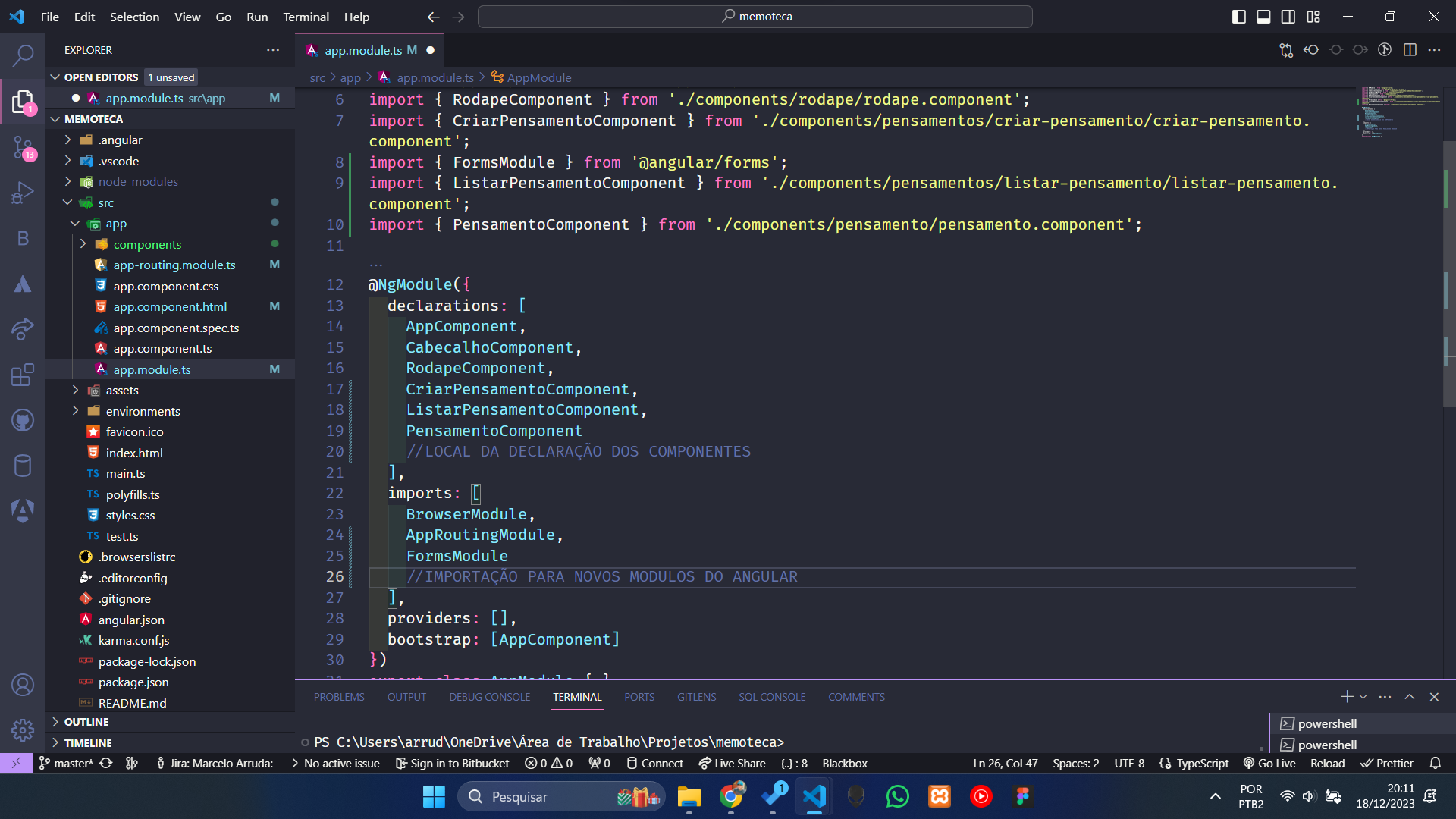Image resolution: width=1456 pixels, height=819 pixels.
Task: Open Chrome from the taskbar
Action: 731,796
